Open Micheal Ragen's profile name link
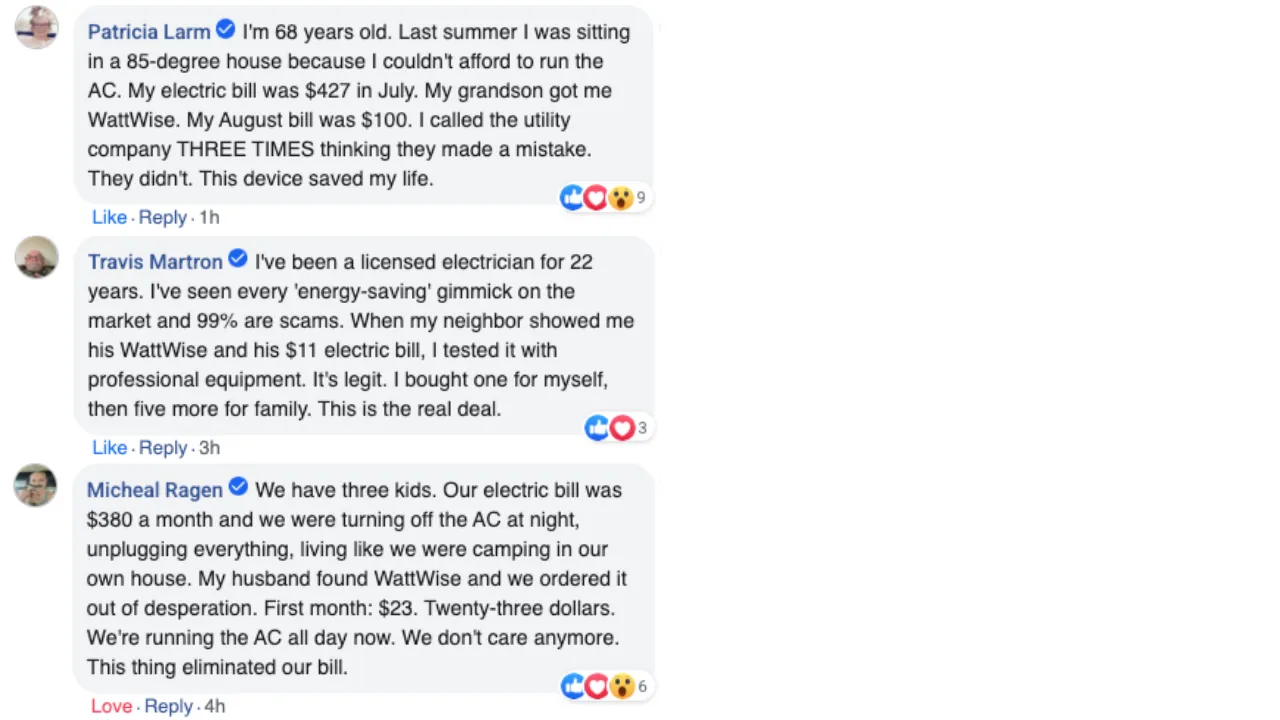Screen dimensions: 1280x720 [x=154, y=490]
